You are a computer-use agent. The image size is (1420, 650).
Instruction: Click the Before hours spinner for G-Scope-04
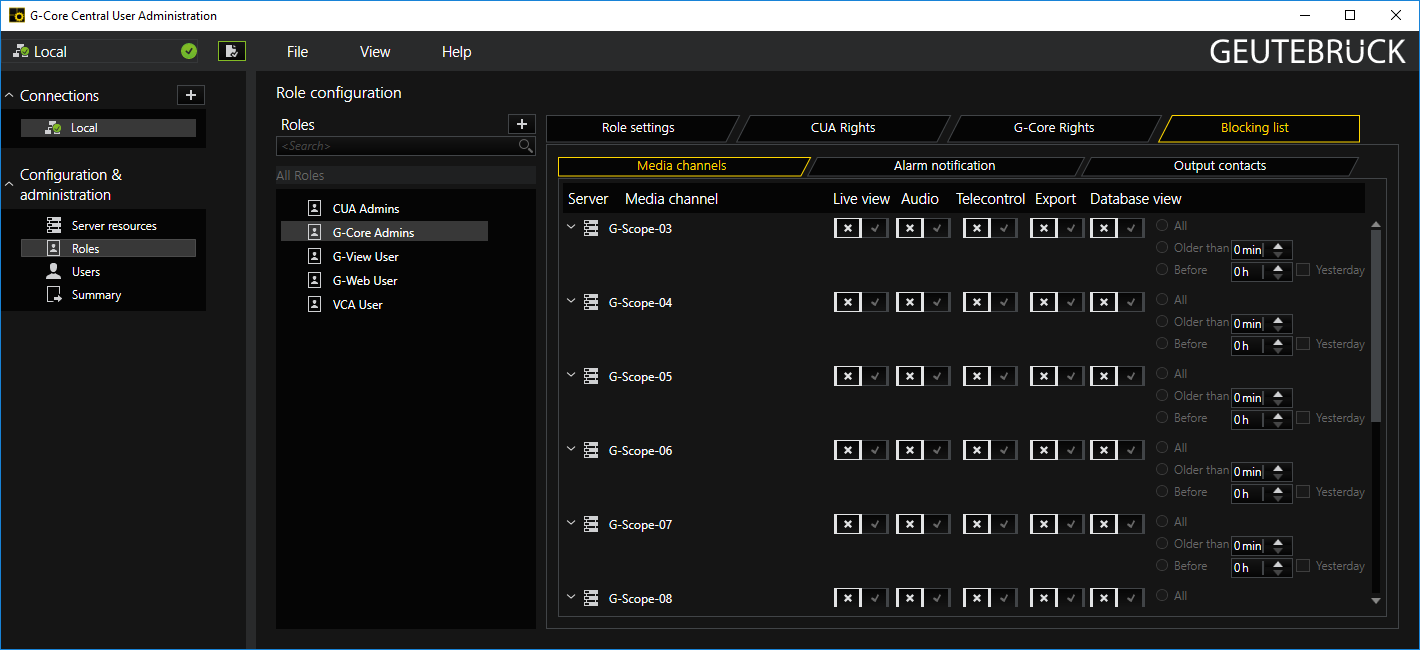coord(1278,346)
